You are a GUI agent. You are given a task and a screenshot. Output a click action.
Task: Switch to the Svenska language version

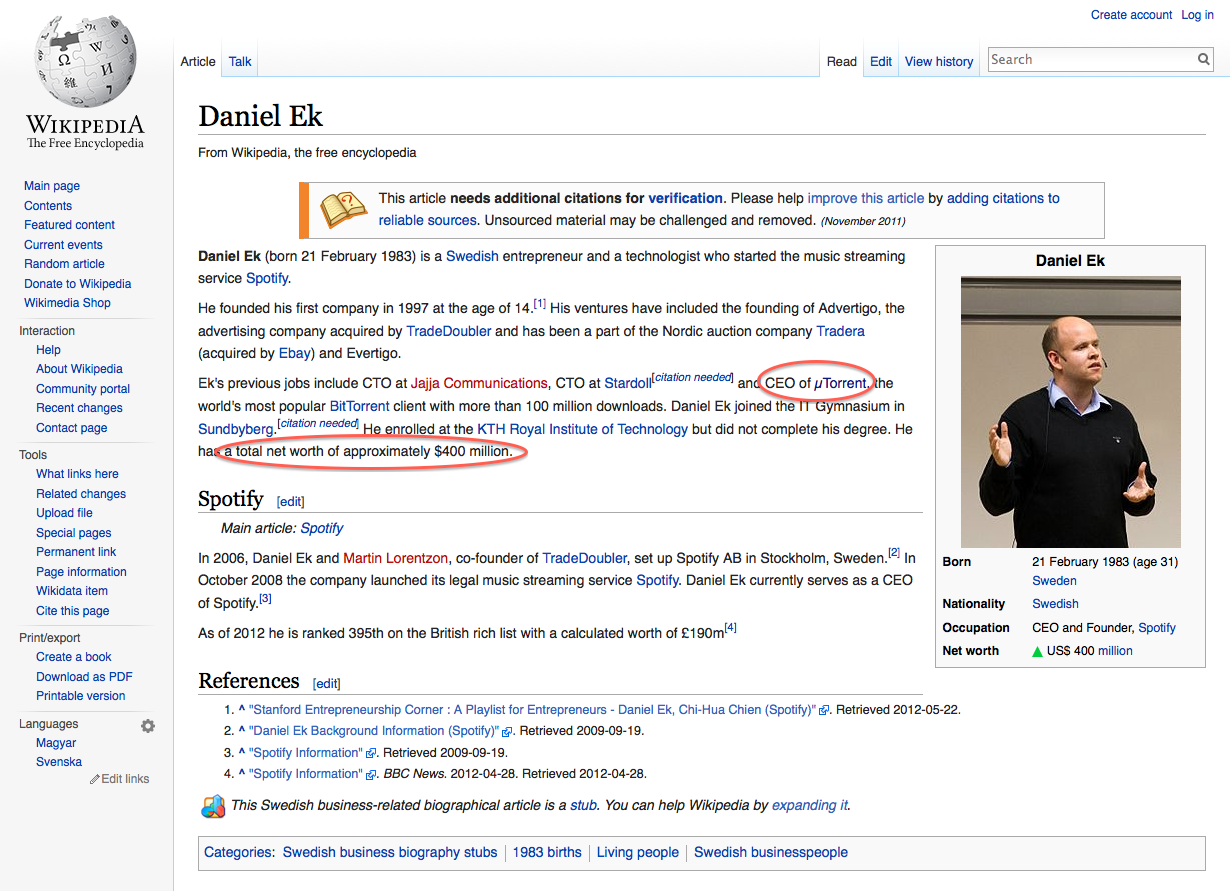(59, 762)
